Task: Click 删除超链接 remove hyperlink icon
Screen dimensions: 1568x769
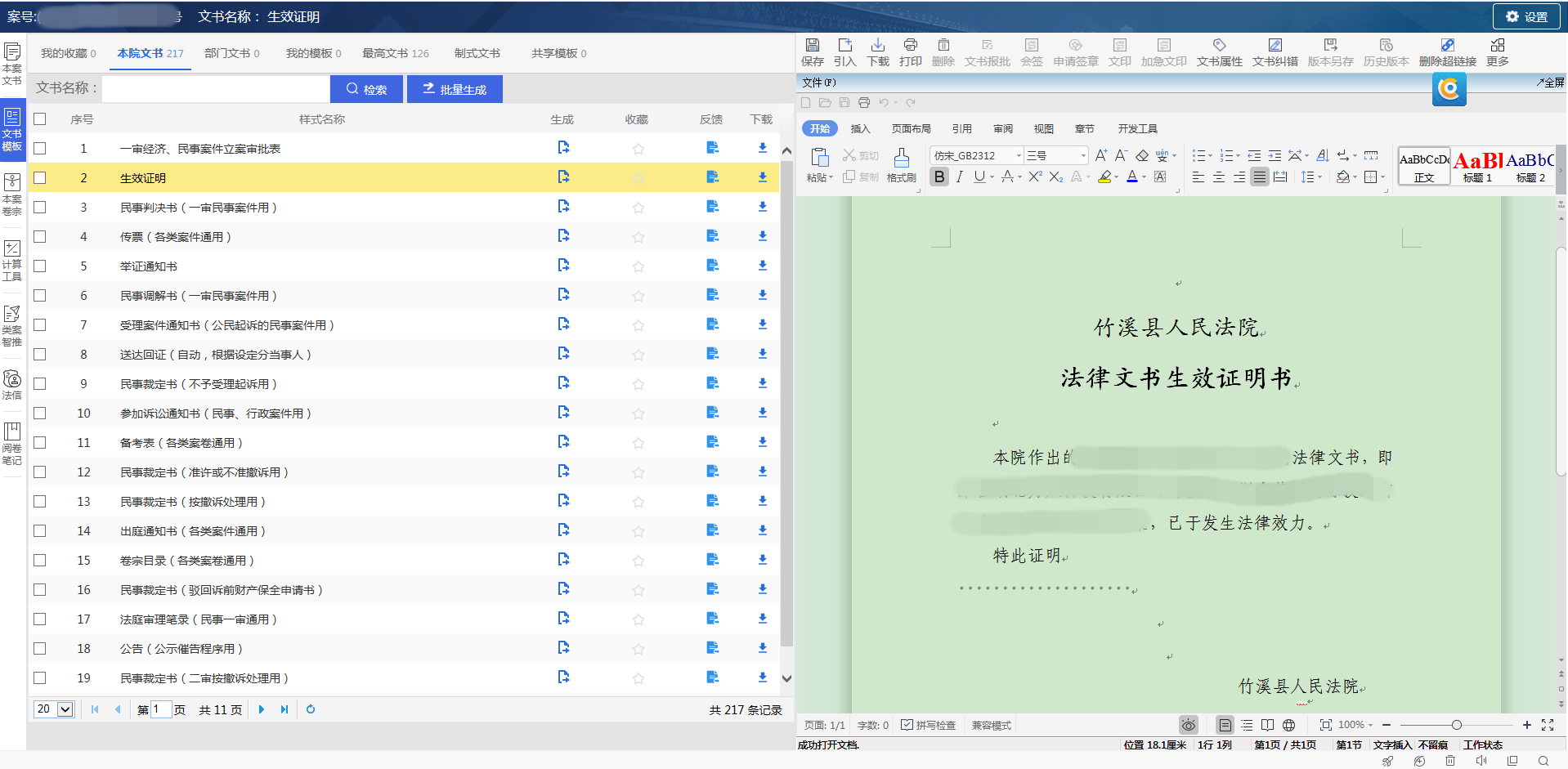Action: tap(1447, 51)
